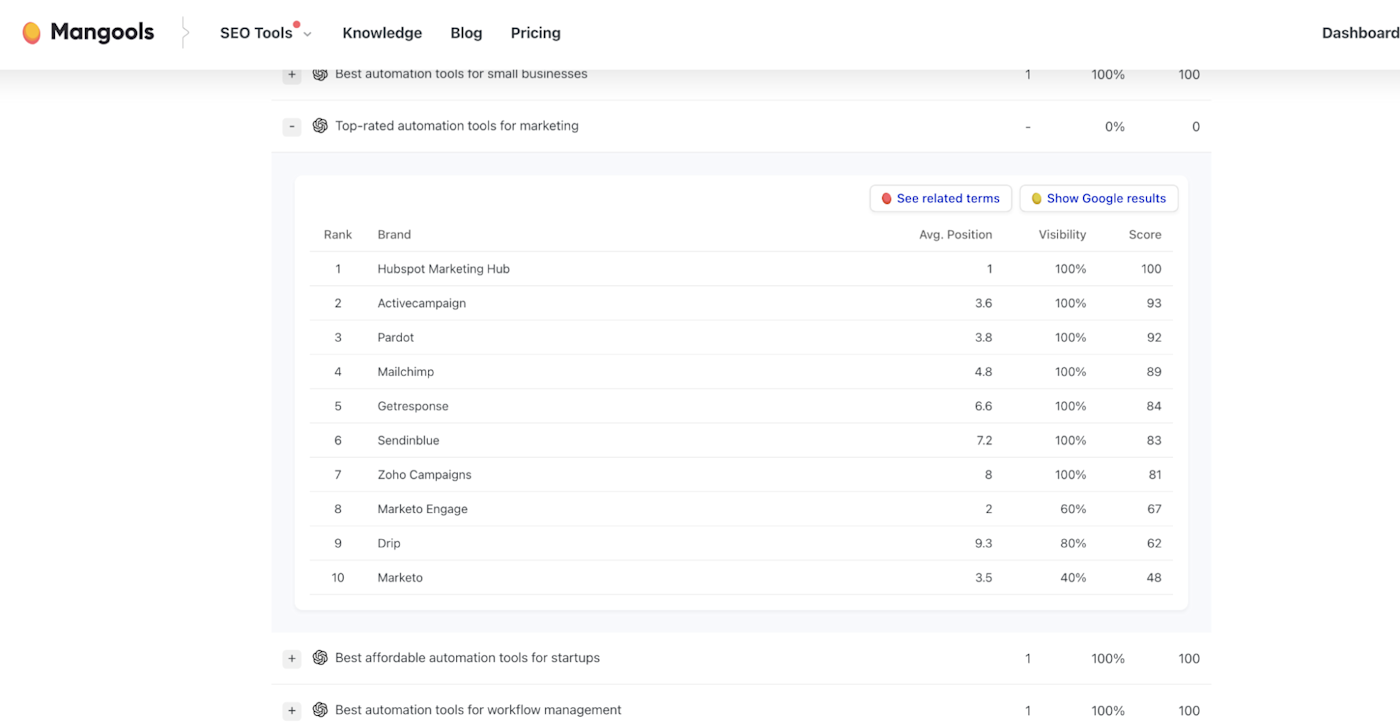
Task: Click the 0% visibility of marketing query
Action: click(1114, 127)
